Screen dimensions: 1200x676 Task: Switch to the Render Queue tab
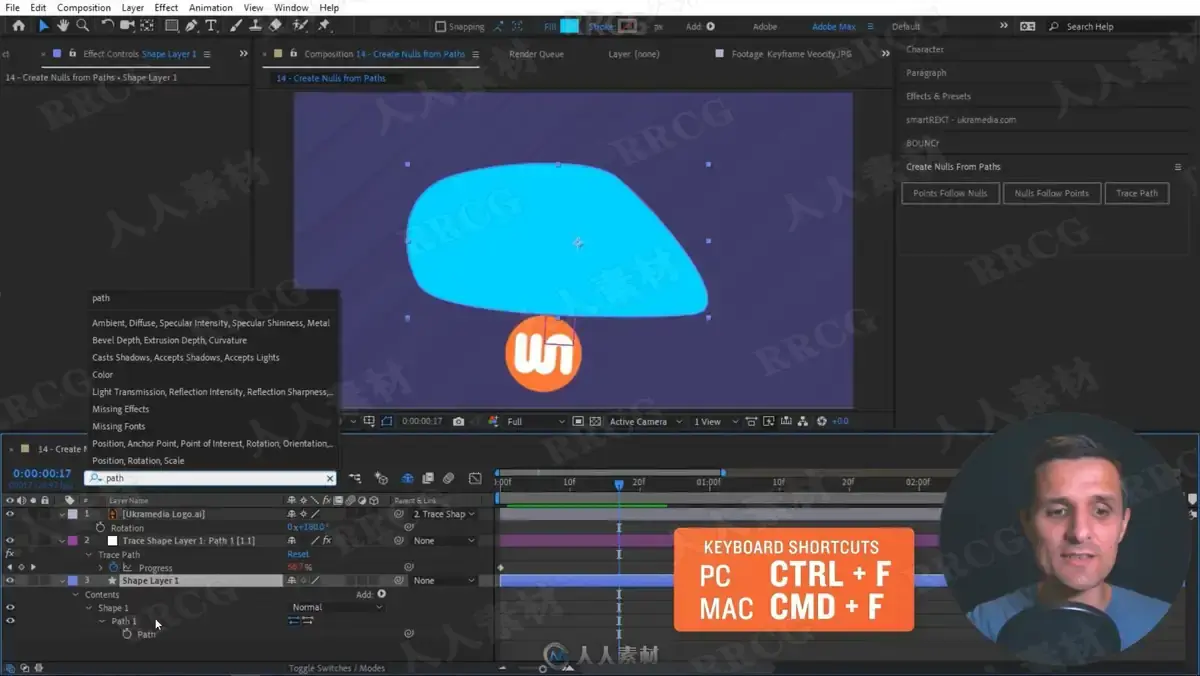[x=537, y=54]
